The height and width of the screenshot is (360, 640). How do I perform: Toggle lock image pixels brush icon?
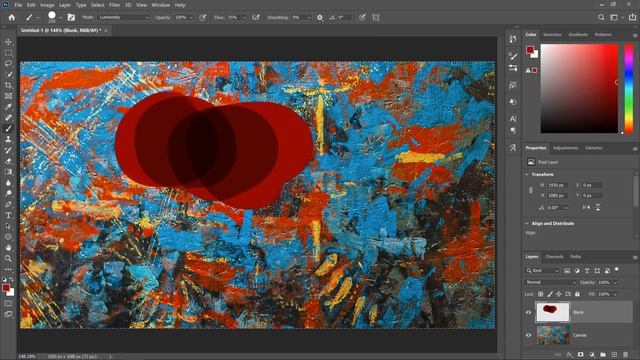click(x=550, y=294)
